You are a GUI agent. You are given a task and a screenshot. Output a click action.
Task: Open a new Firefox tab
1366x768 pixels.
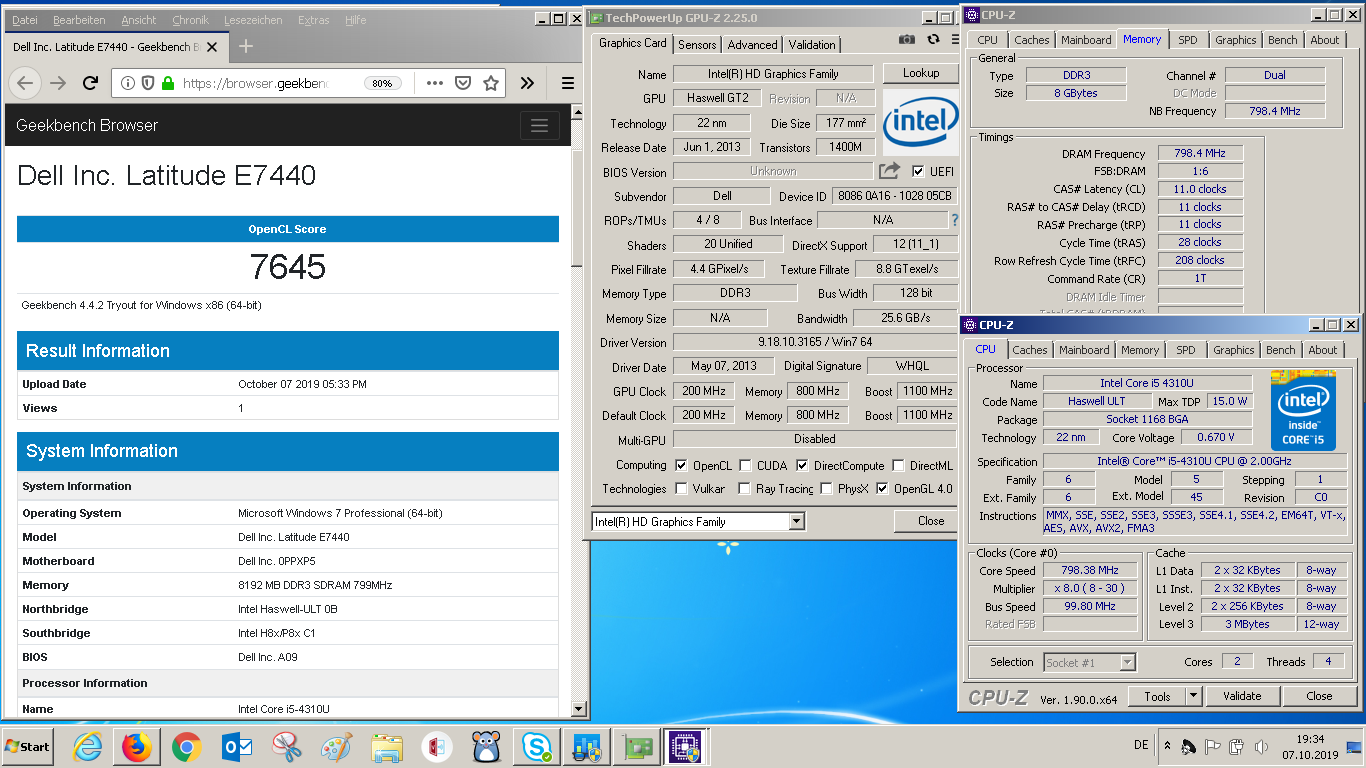246,46
